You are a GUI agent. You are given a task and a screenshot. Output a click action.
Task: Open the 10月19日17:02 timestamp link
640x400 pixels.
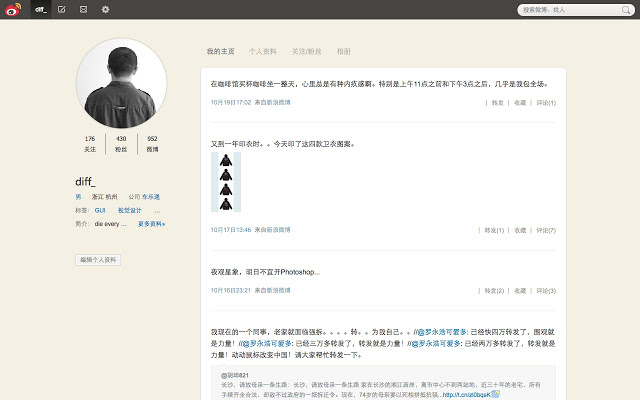[x=231, y=102]
